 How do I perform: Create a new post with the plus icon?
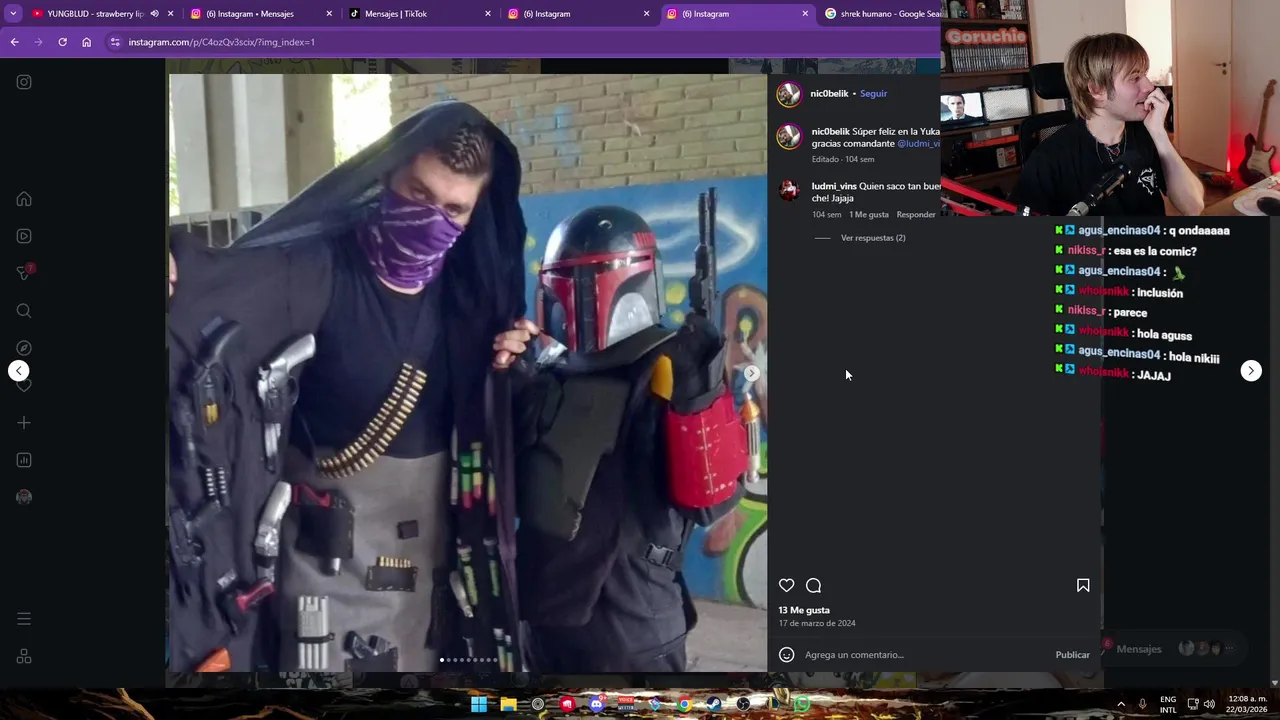coord(24,423)
